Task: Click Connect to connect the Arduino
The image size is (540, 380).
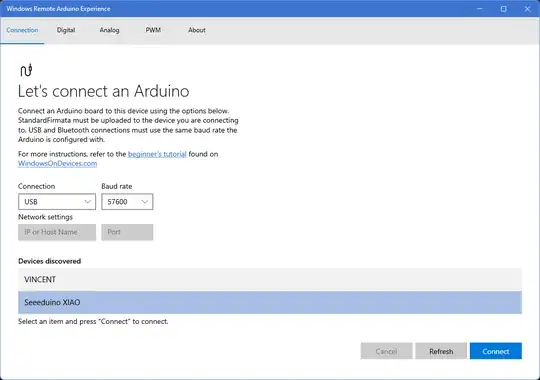Action: [496, 351]
